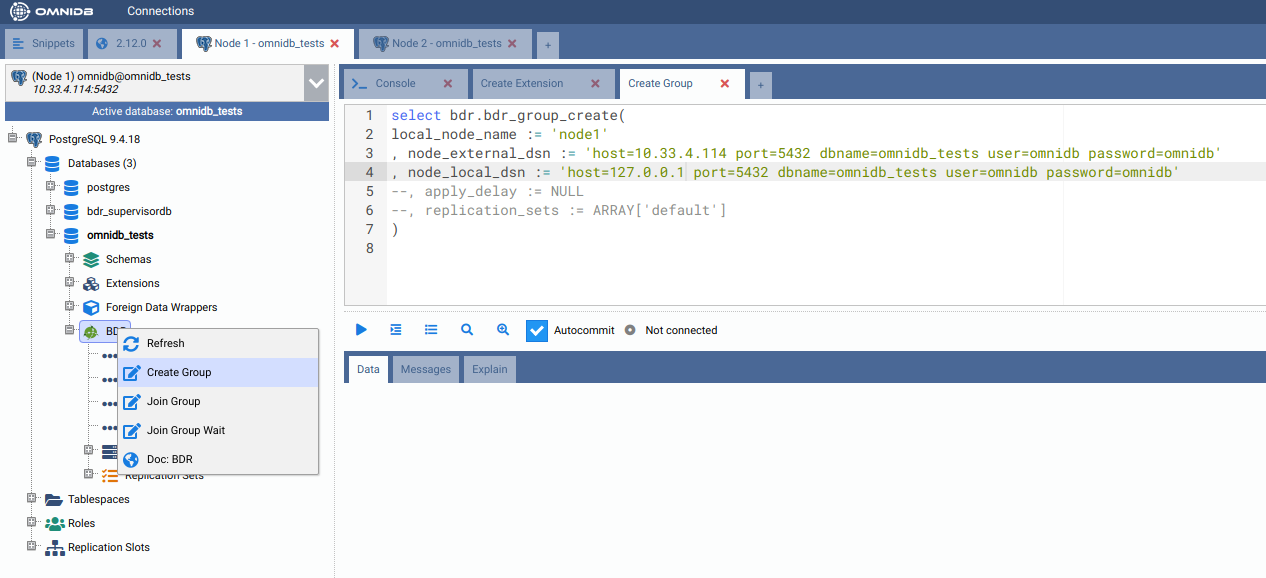Open the Snippets tab

coord(44,44)
